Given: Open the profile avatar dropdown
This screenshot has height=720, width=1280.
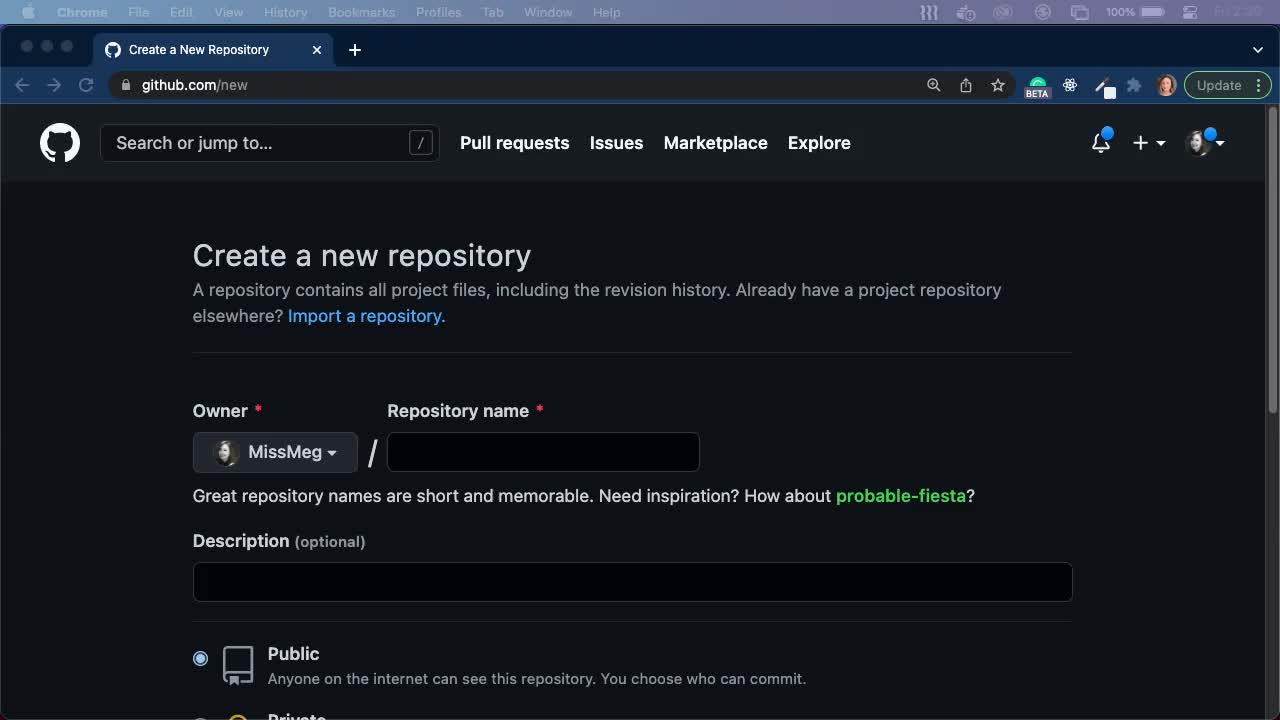Looking at the screenshot, I should tap(1204, 143).
